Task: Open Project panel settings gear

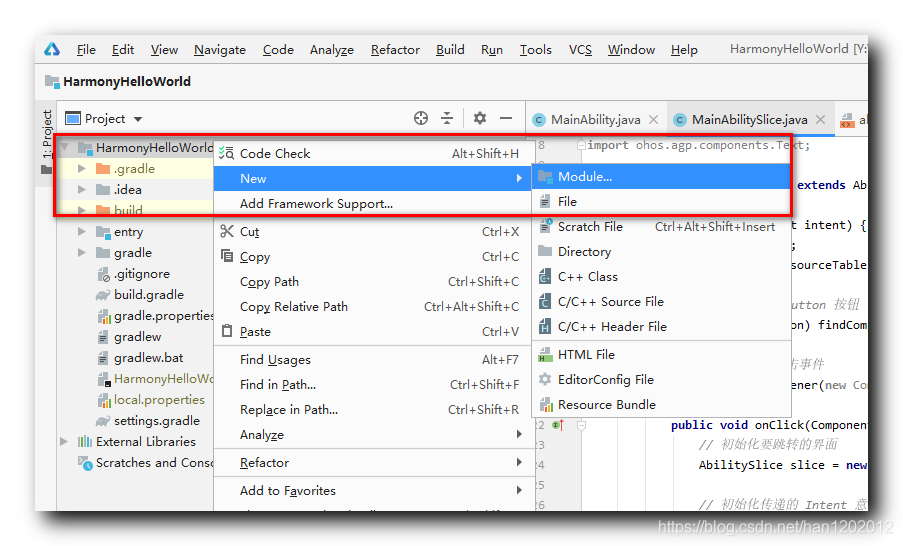Action: pos(480,118)
